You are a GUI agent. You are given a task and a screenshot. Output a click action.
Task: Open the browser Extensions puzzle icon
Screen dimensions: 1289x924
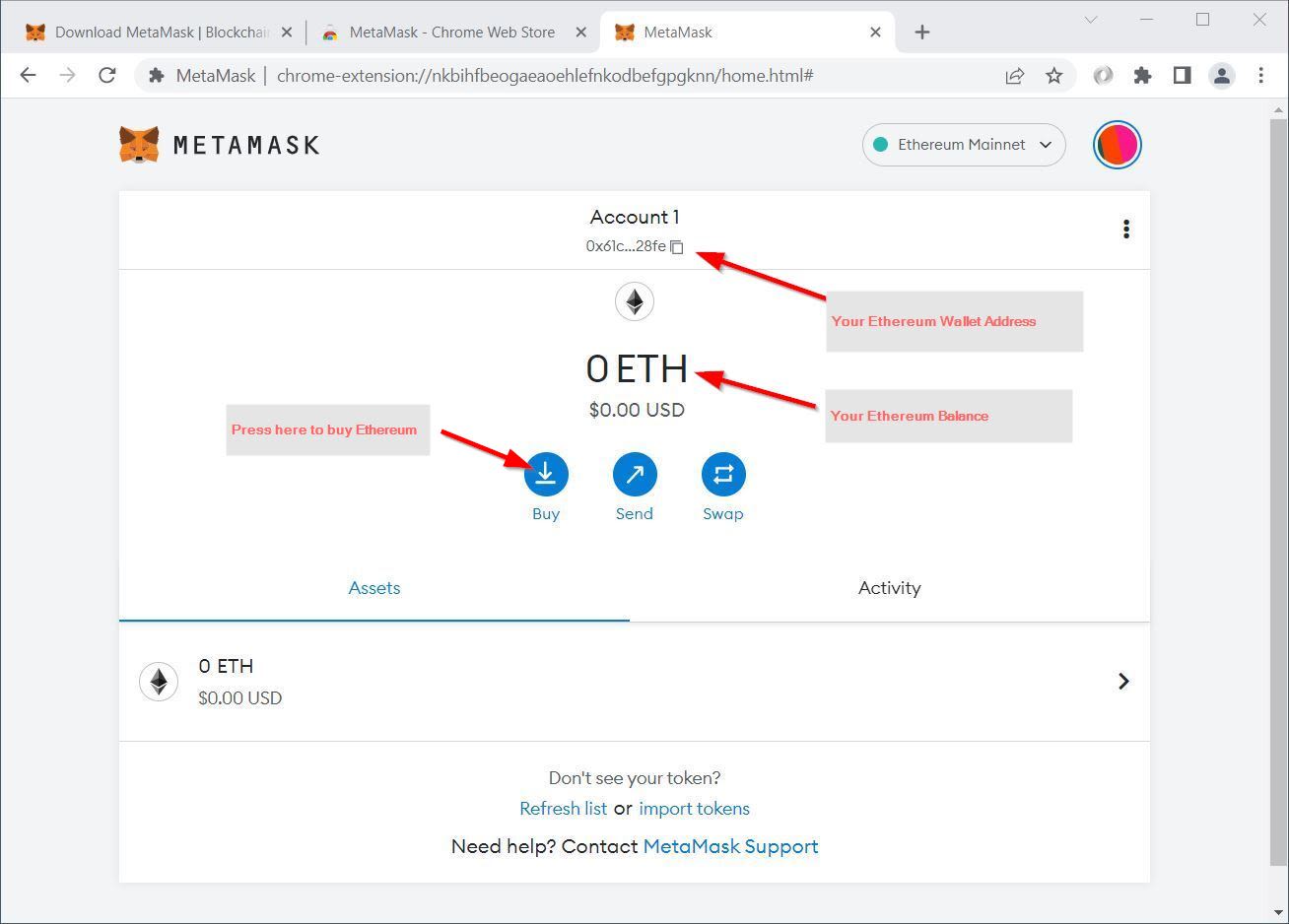pyautogui.click(x=1142, y=76)
